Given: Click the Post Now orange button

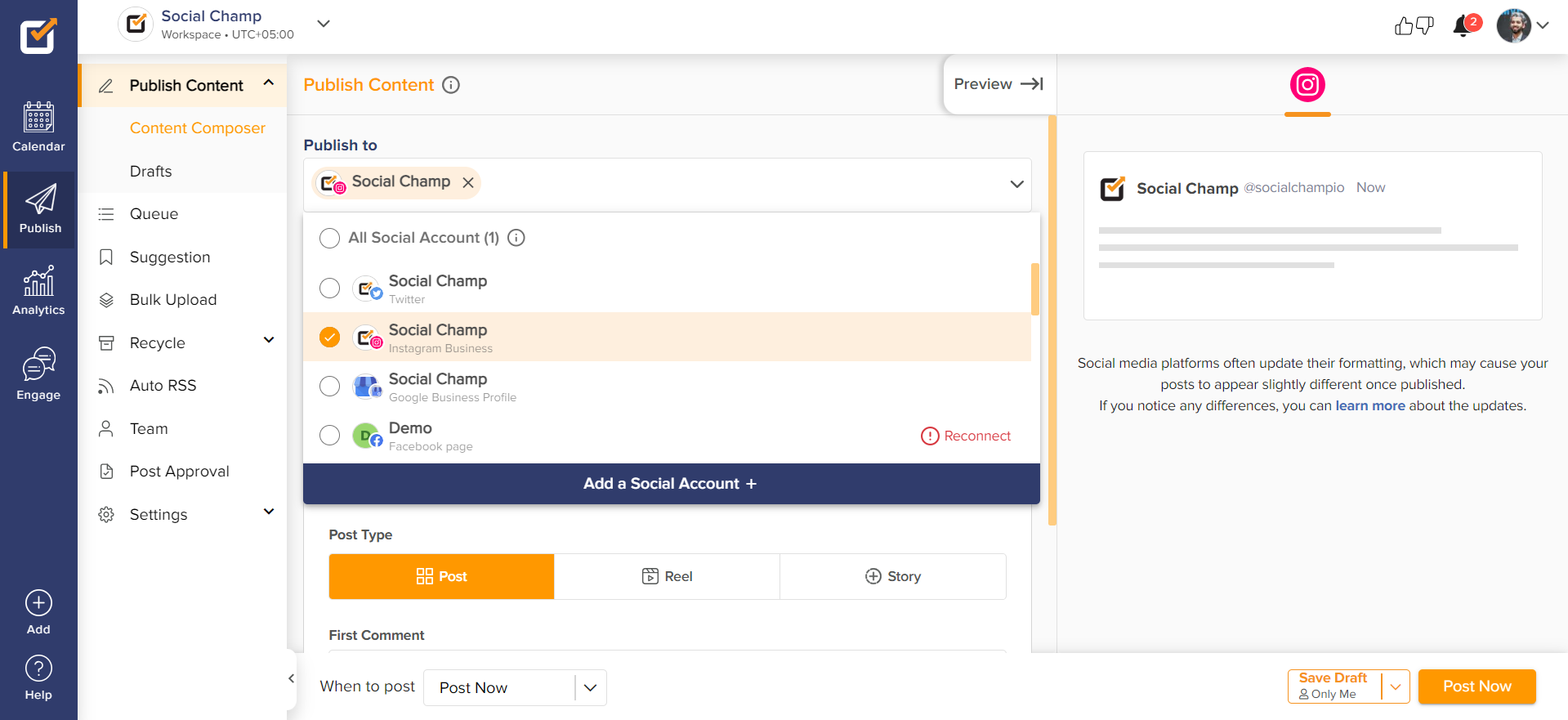Looking at the screenshot, I should click(1476, 686).
